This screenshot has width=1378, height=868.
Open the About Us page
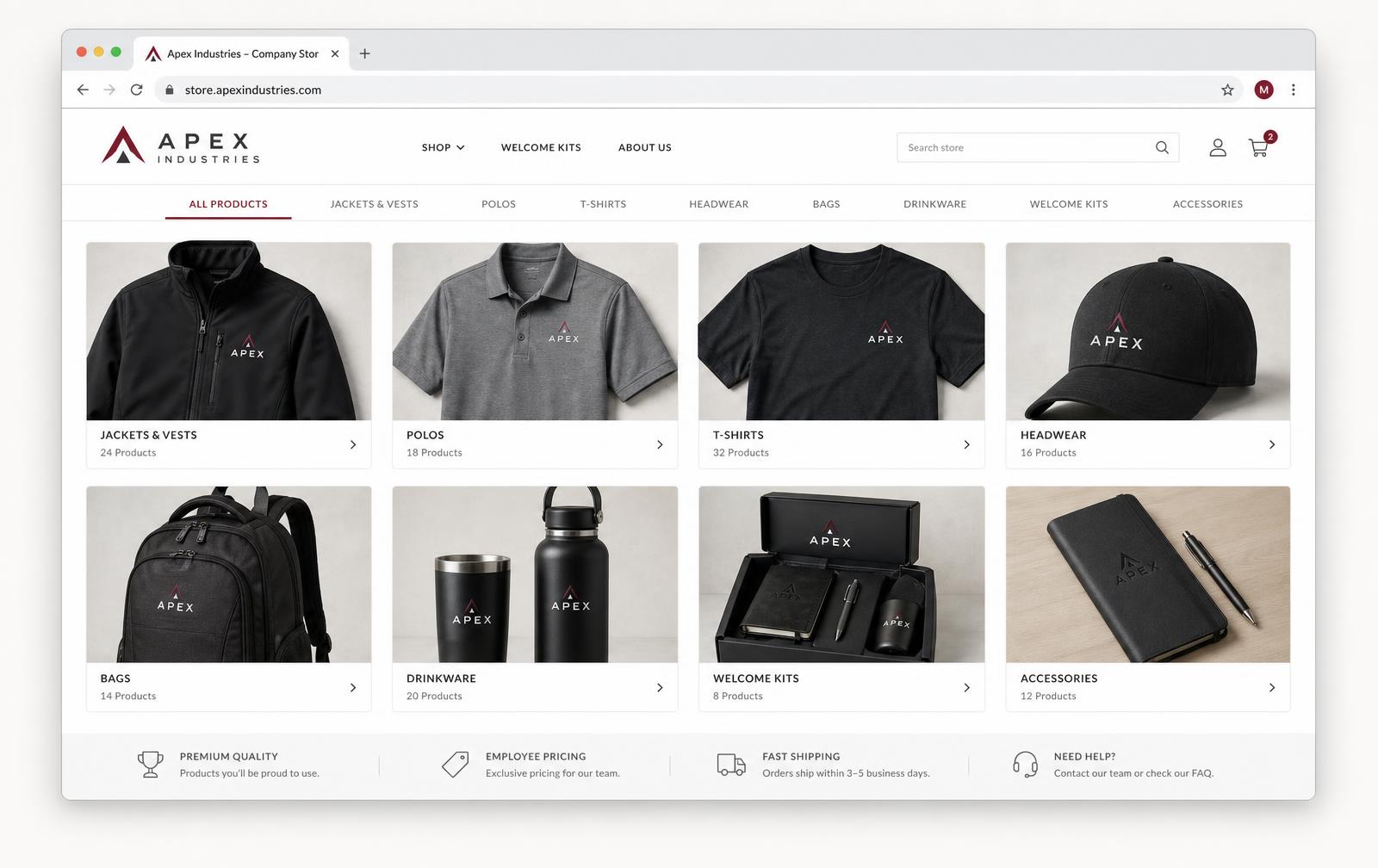click(644, 147)
